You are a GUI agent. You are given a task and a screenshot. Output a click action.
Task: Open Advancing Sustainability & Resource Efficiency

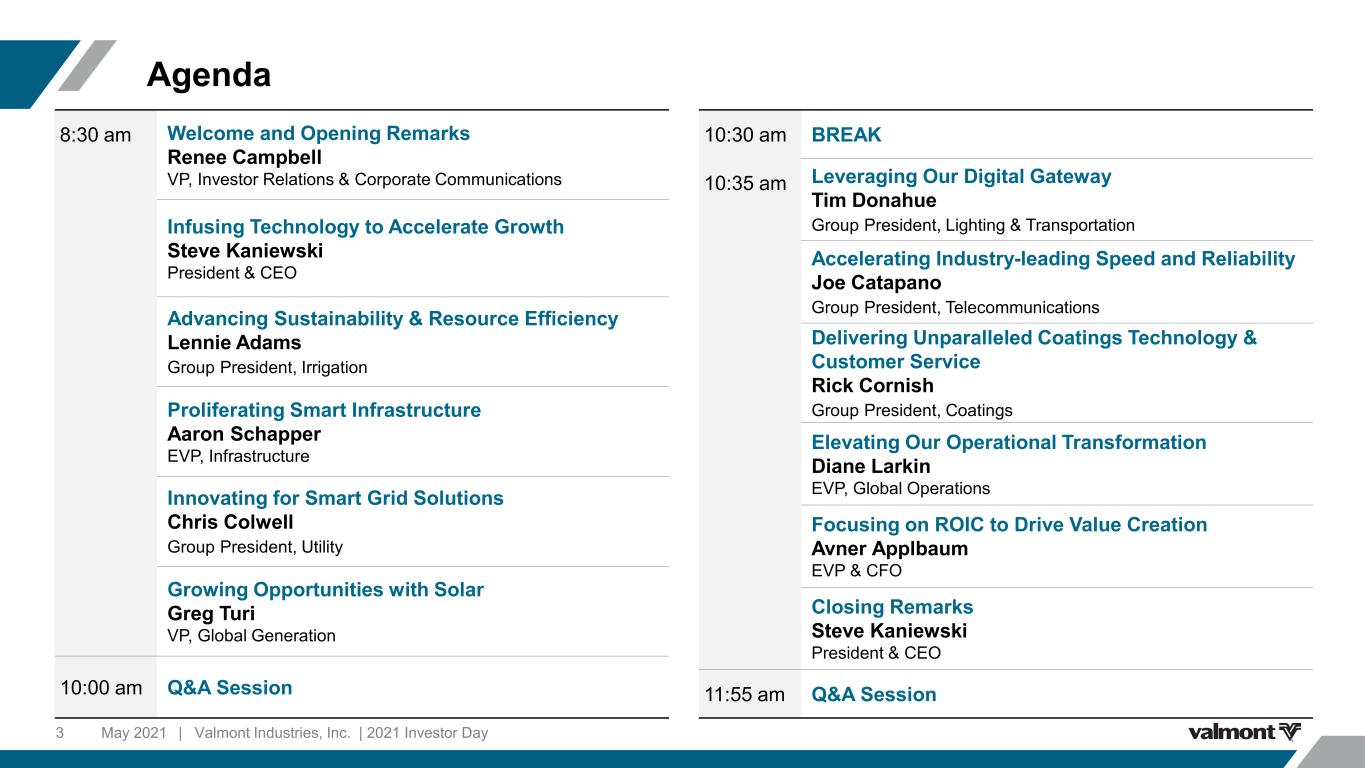pos(392,319)
